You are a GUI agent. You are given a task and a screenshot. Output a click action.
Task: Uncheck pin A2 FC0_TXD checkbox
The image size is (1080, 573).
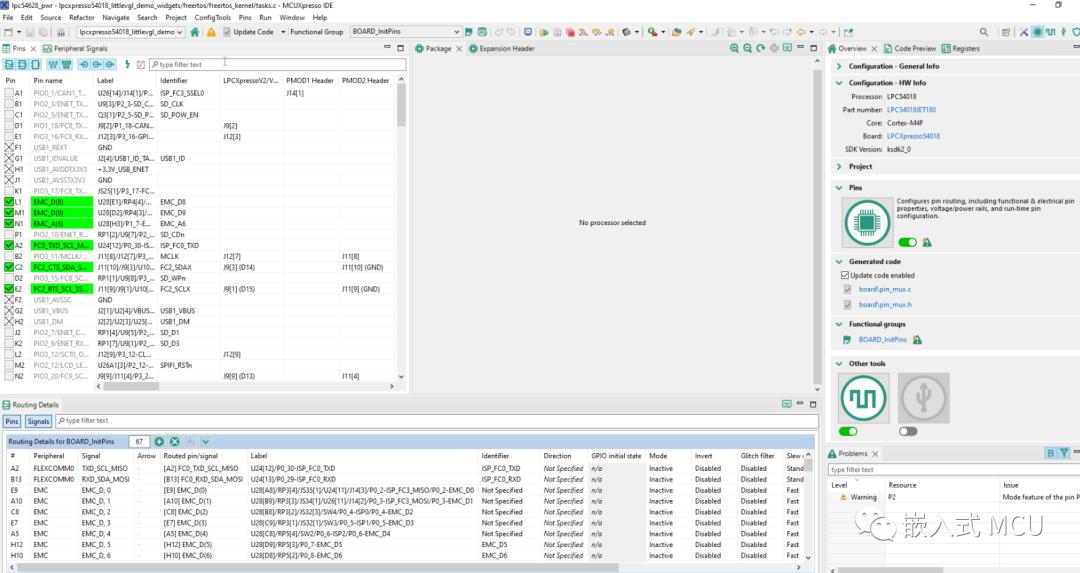coord(9,245)
